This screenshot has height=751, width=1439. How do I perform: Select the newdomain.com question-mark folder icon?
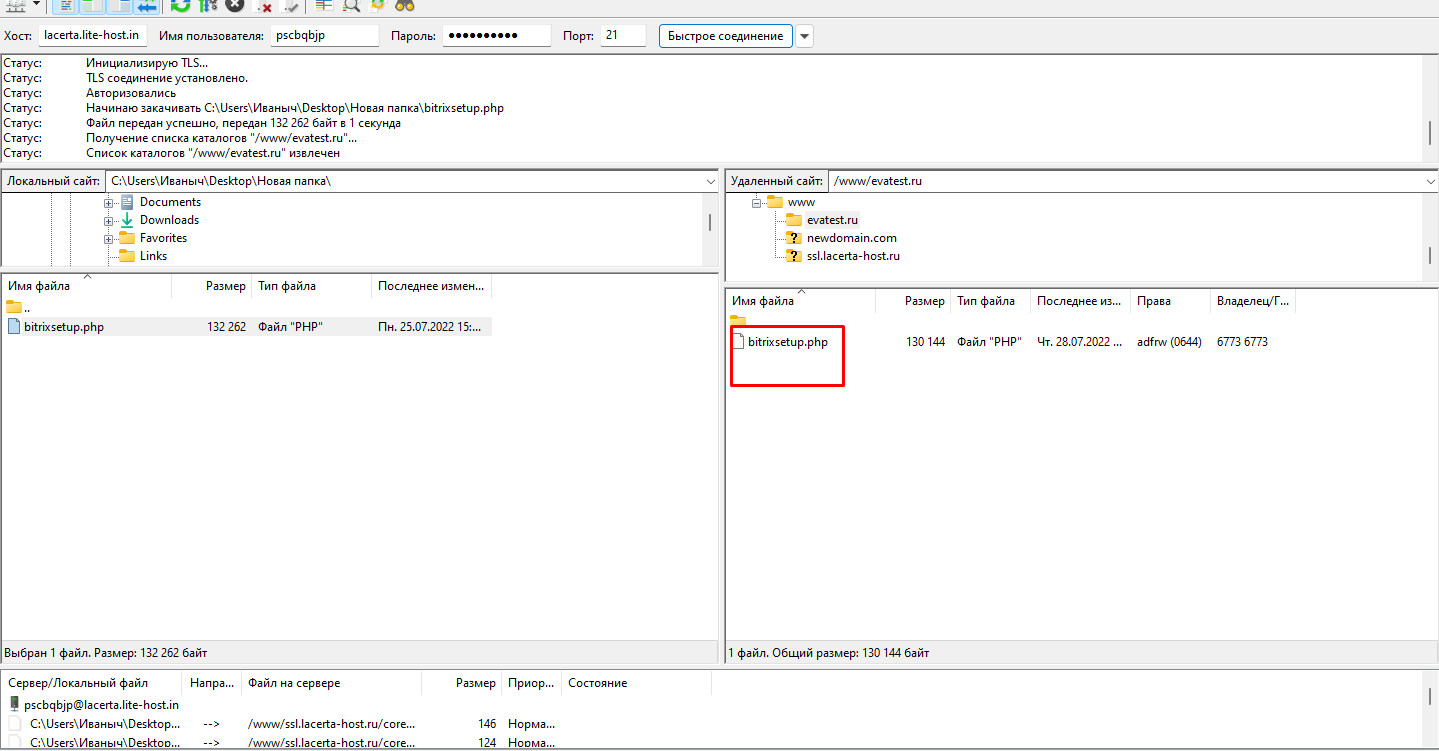pyautogui.click(x=794, y=238)
